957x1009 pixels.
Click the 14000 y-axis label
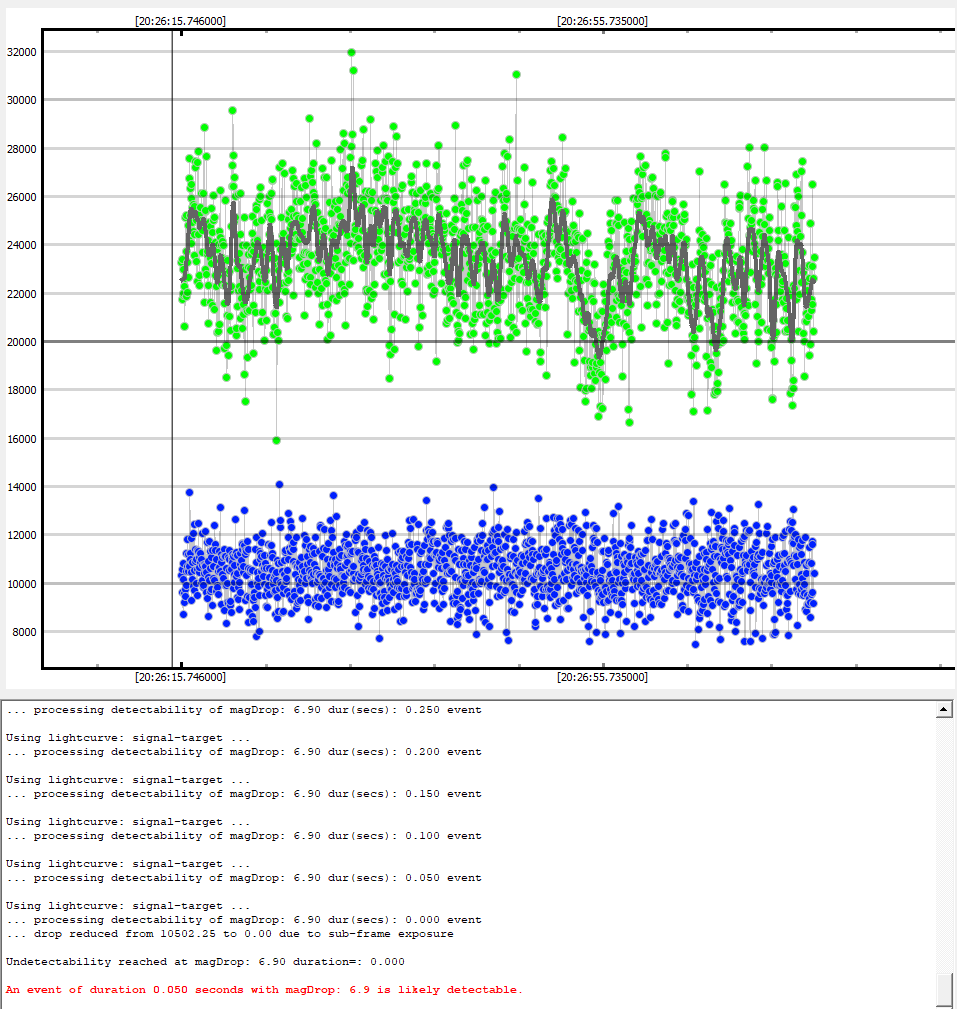click(22, 487)
